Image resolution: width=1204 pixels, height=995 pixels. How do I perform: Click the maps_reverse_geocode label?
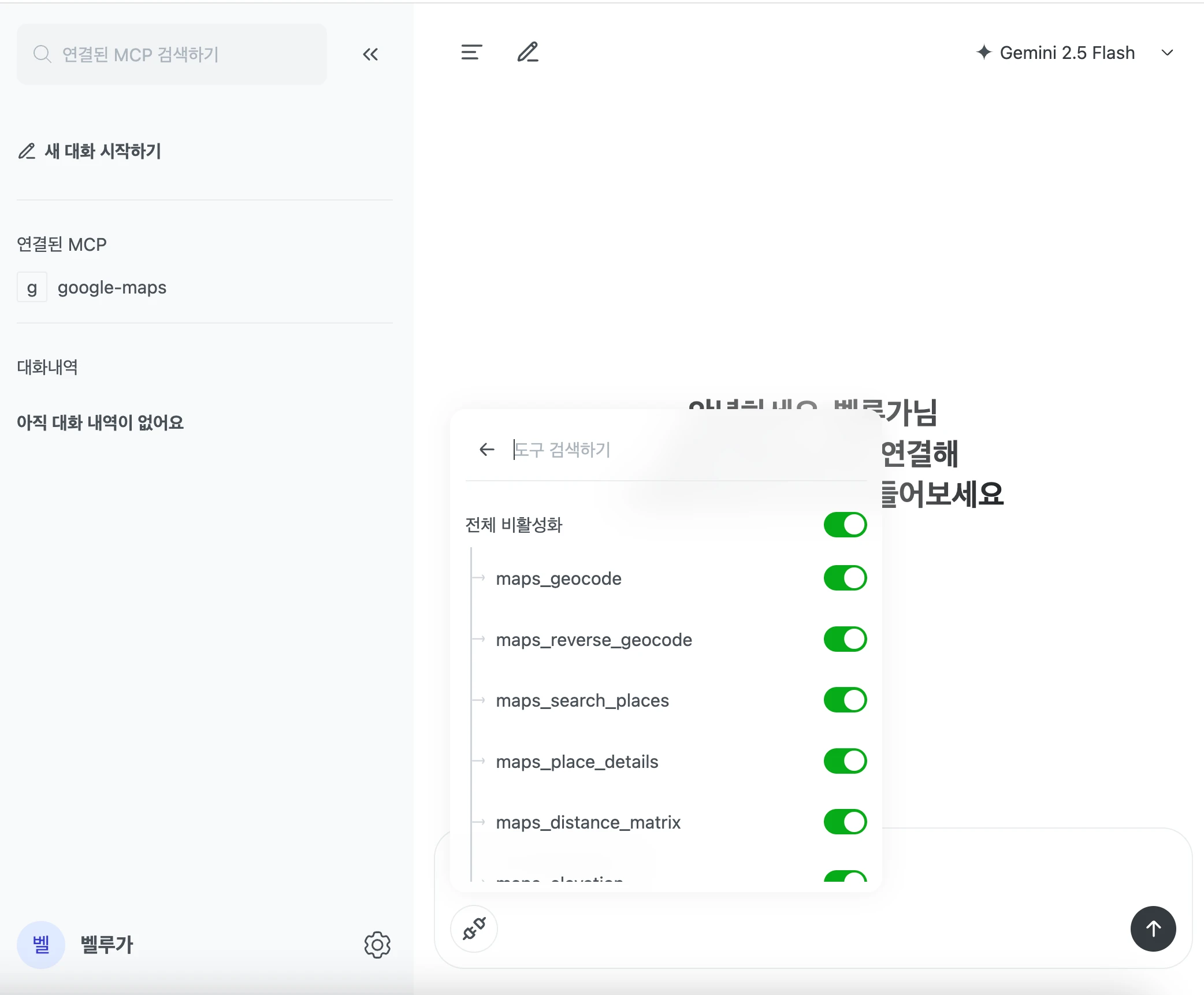[593, 640]
